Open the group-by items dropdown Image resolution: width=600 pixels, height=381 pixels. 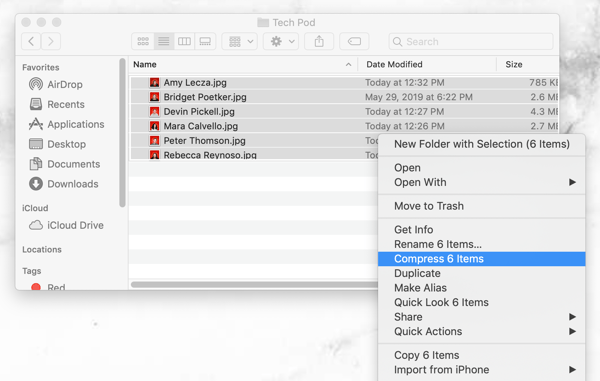[x=240, y=41]
